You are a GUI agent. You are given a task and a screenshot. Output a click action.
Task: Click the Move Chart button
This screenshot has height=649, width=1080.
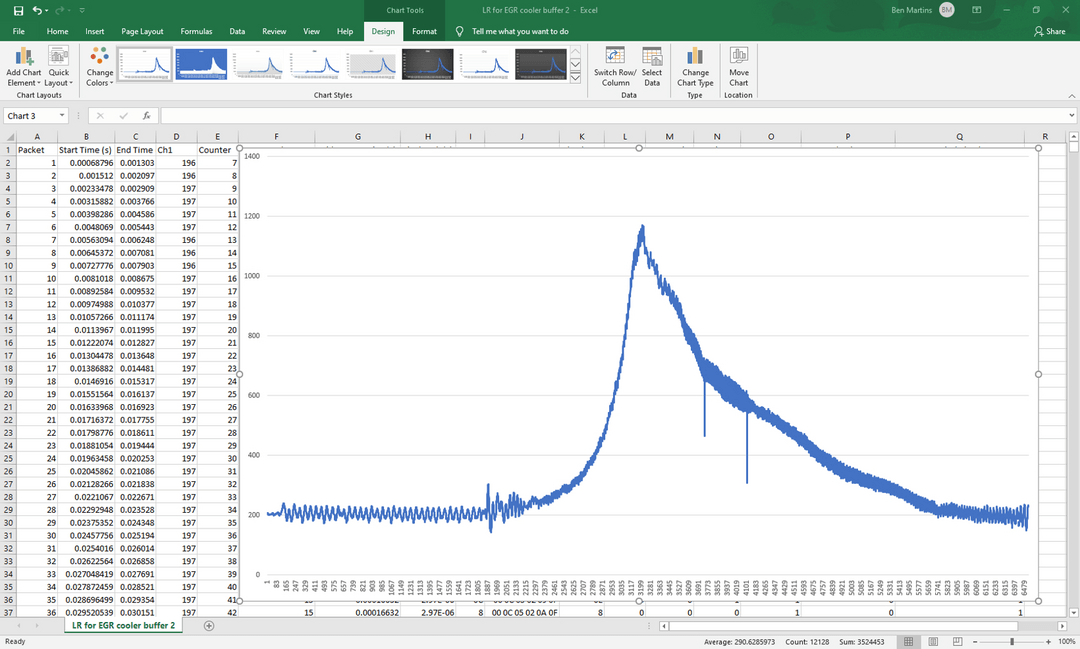[x=738, y=67]
